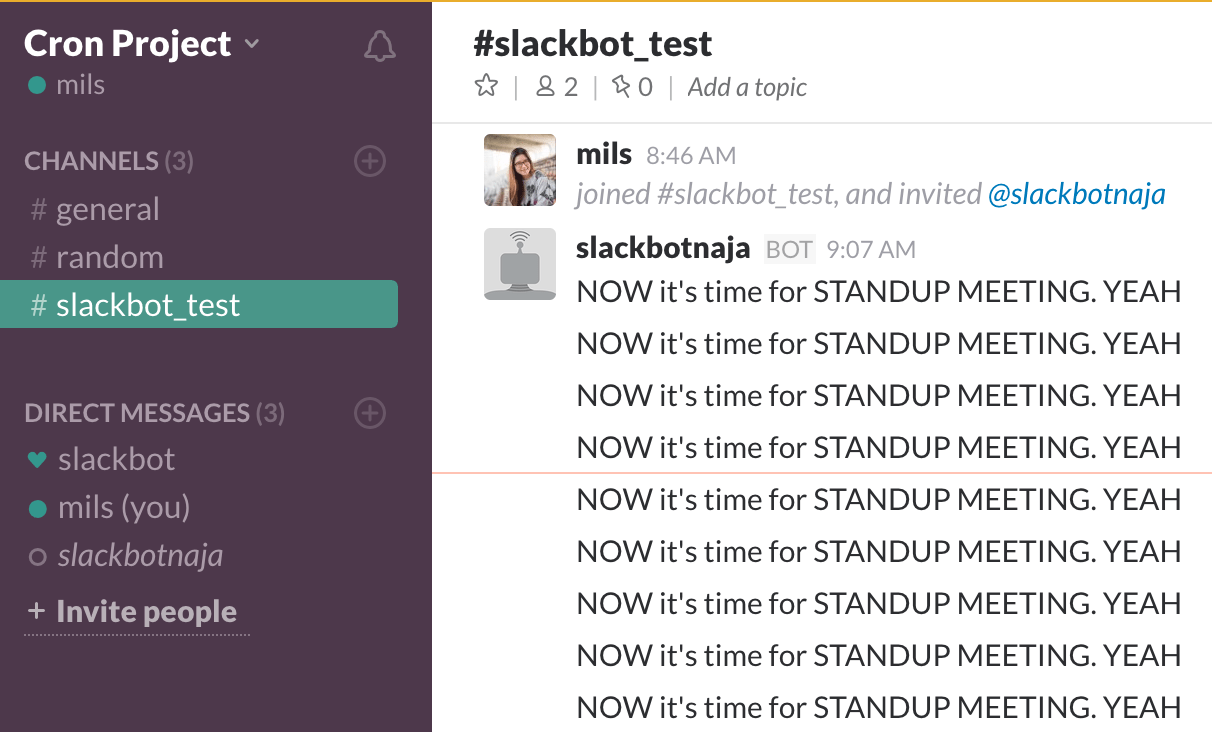Viewport: 1212px width, 732px height.
Task: Open direct message with slackbot
Action: click(x=116, y=460)
